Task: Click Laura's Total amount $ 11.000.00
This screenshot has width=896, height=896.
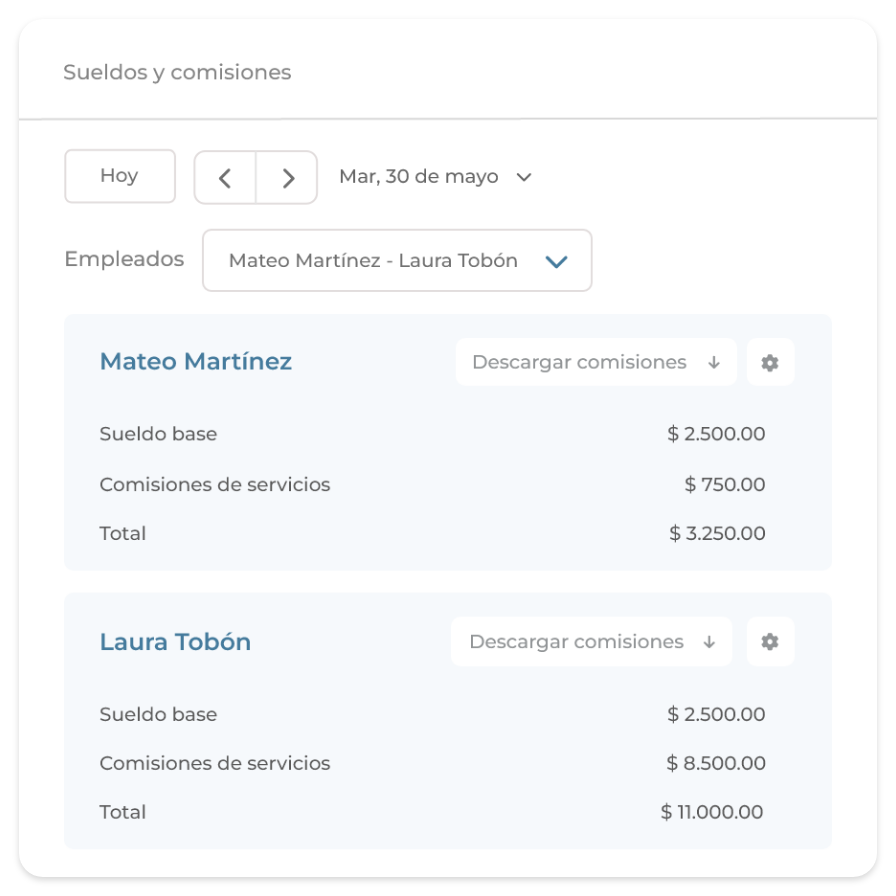Action: click(712, 813)
